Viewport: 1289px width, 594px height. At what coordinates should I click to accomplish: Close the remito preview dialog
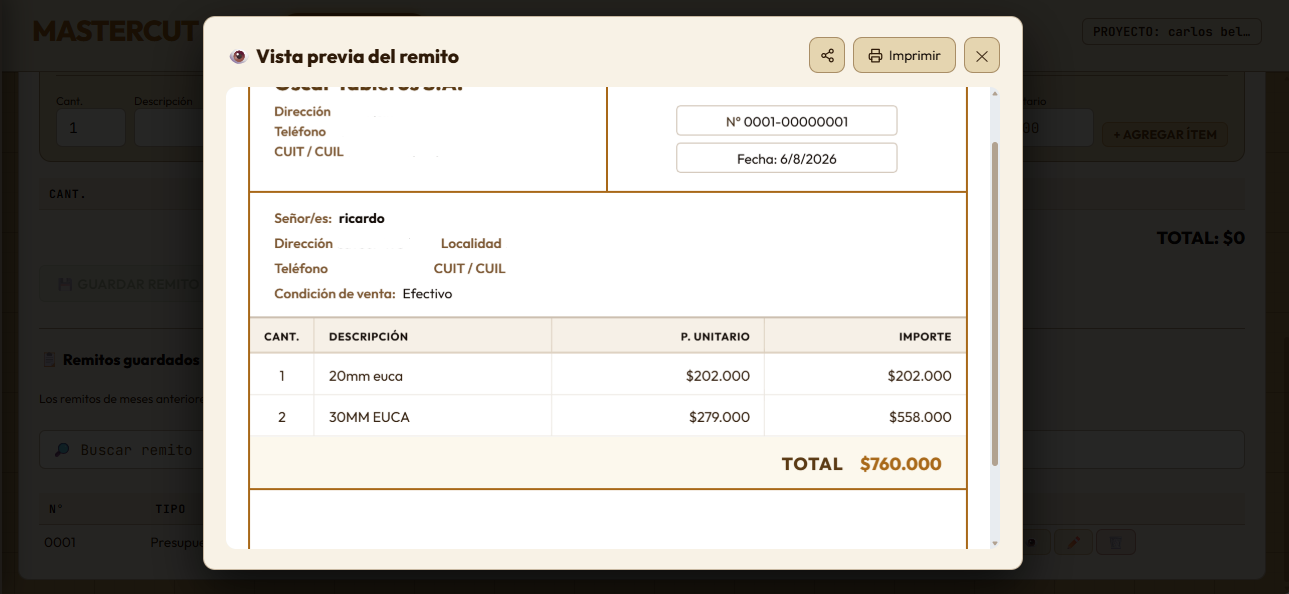[982, 55]
